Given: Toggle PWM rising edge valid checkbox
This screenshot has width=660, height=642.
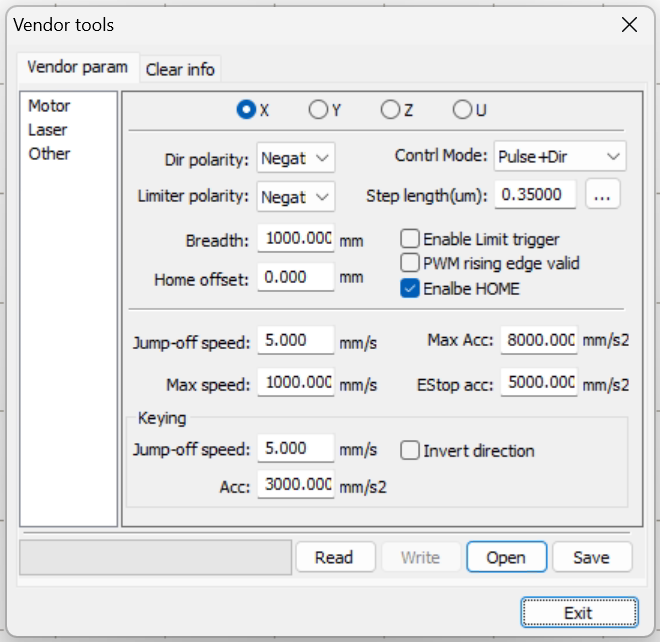Looking at the screenshot, I should 410,263.
